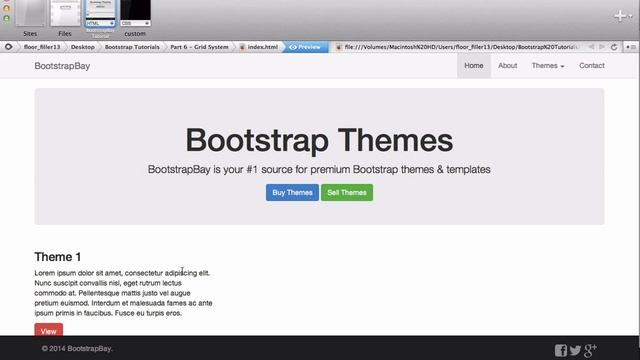Open the Contact navbar link
This screenshot has width=640, height=360.
592,66
